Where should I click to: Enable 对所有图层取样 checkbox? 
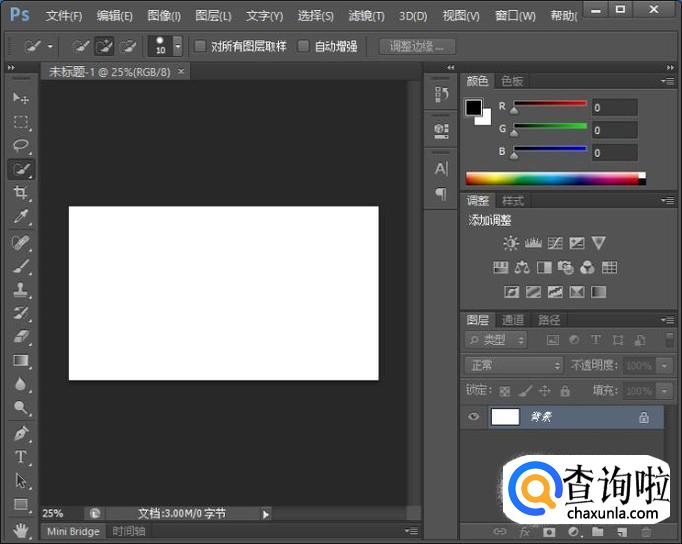(200, 46)
